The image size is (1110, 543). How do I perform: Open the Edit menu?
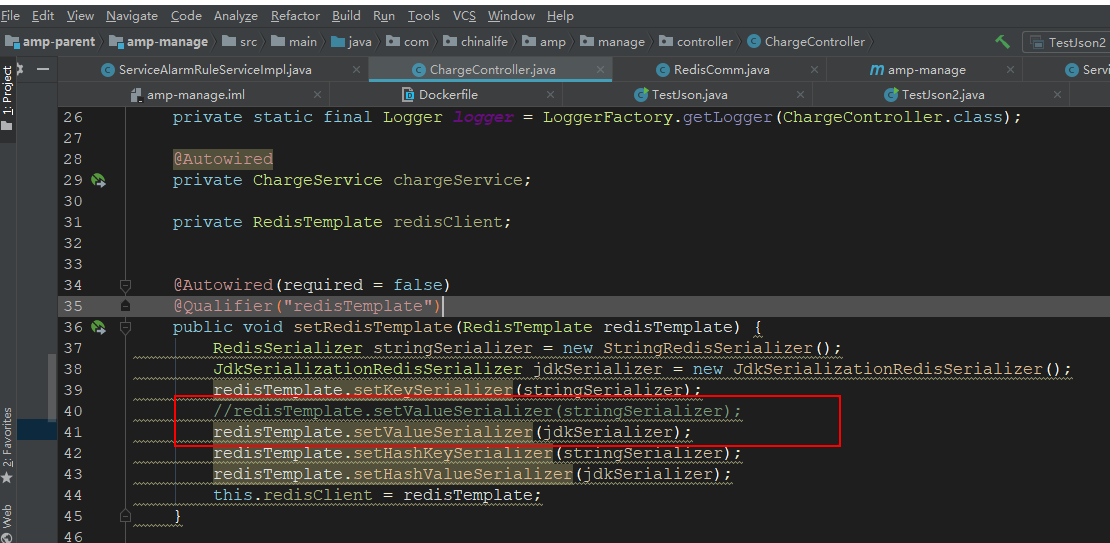point(42,15)
